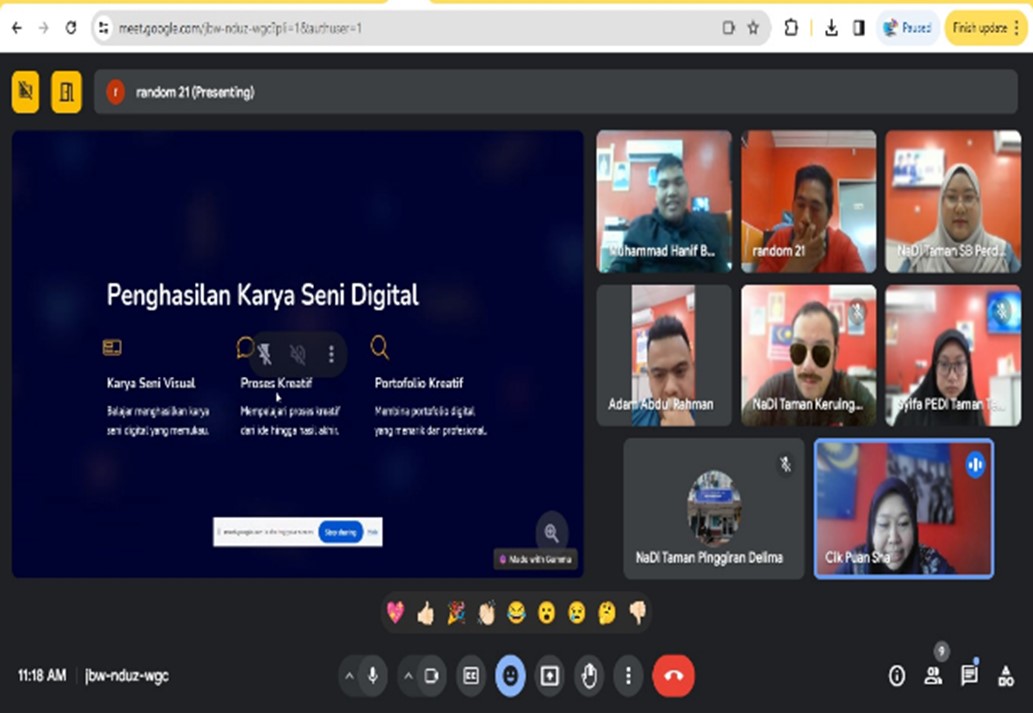This screenshot has height=713, width=1033.
Task: Show the people participants panel
Action: (x=933, y=676)
